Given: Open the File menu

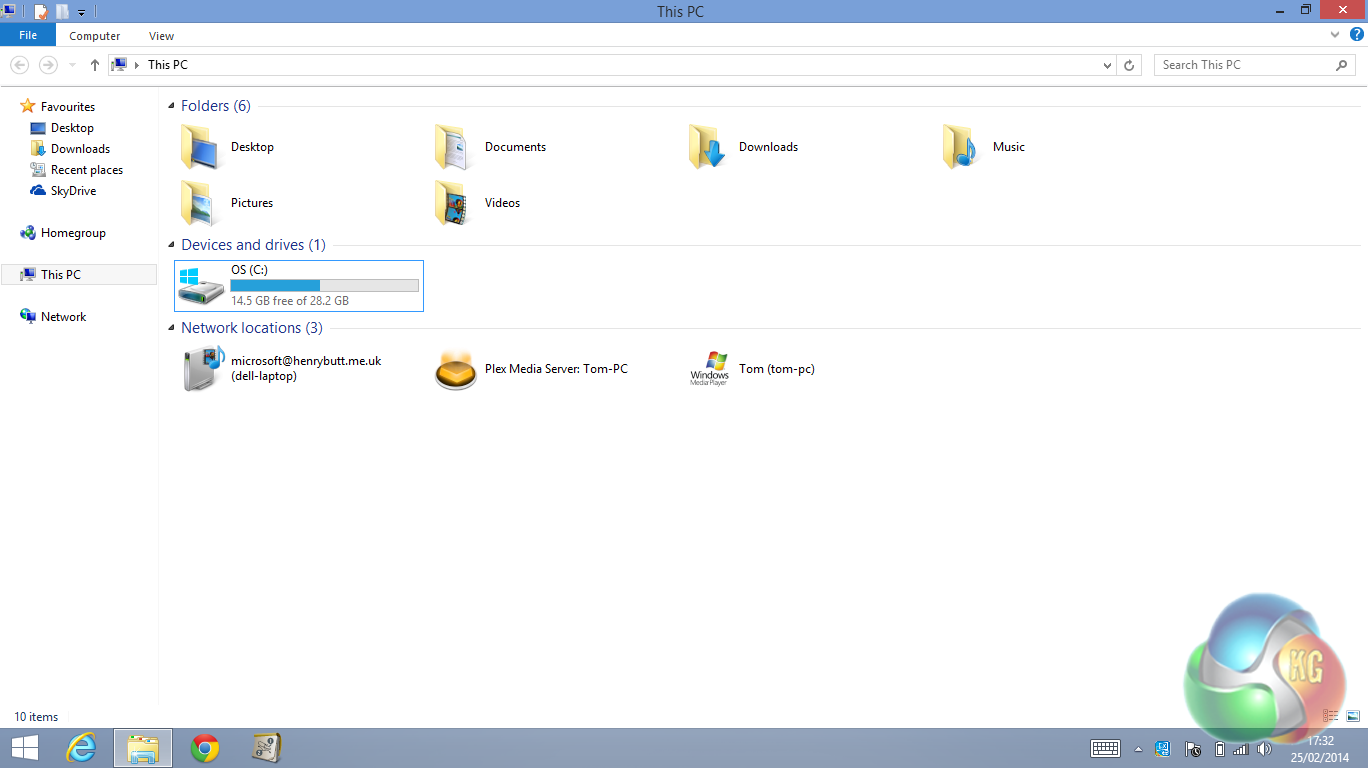Looking at the screenshot, I should (28, 35).
